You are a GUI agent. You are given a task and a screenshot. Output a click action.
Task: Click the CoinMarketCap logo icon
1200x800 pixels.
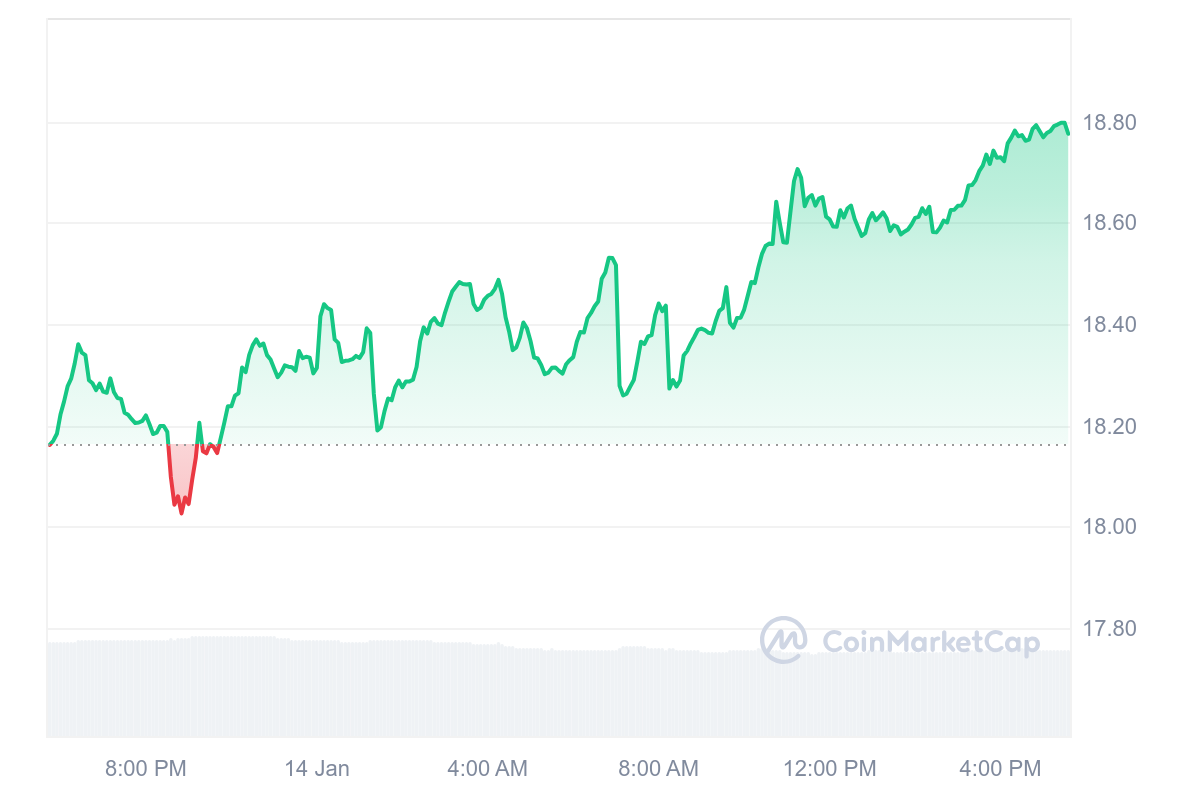(784, 640)
